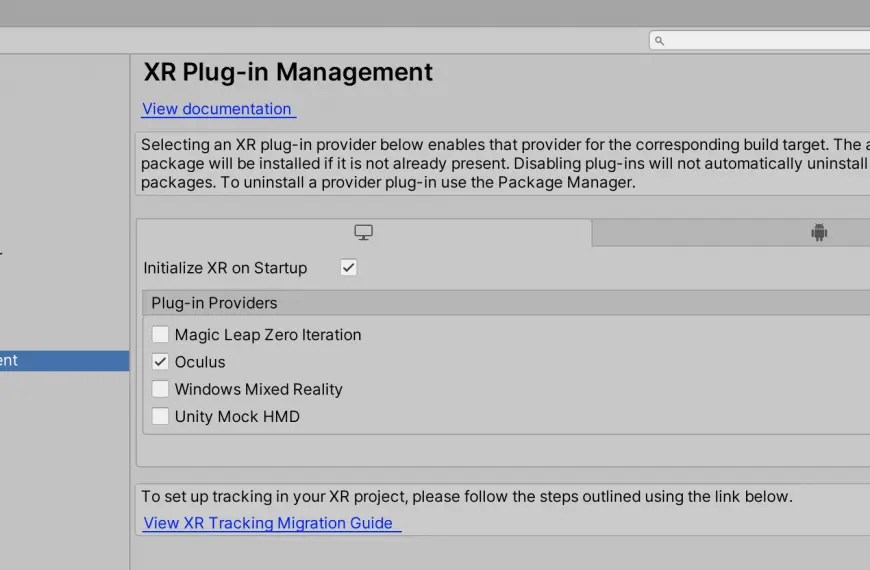Select the desktop standalone platform tab icon
This screenshot has width=870, height=570.
coord(363,232)
